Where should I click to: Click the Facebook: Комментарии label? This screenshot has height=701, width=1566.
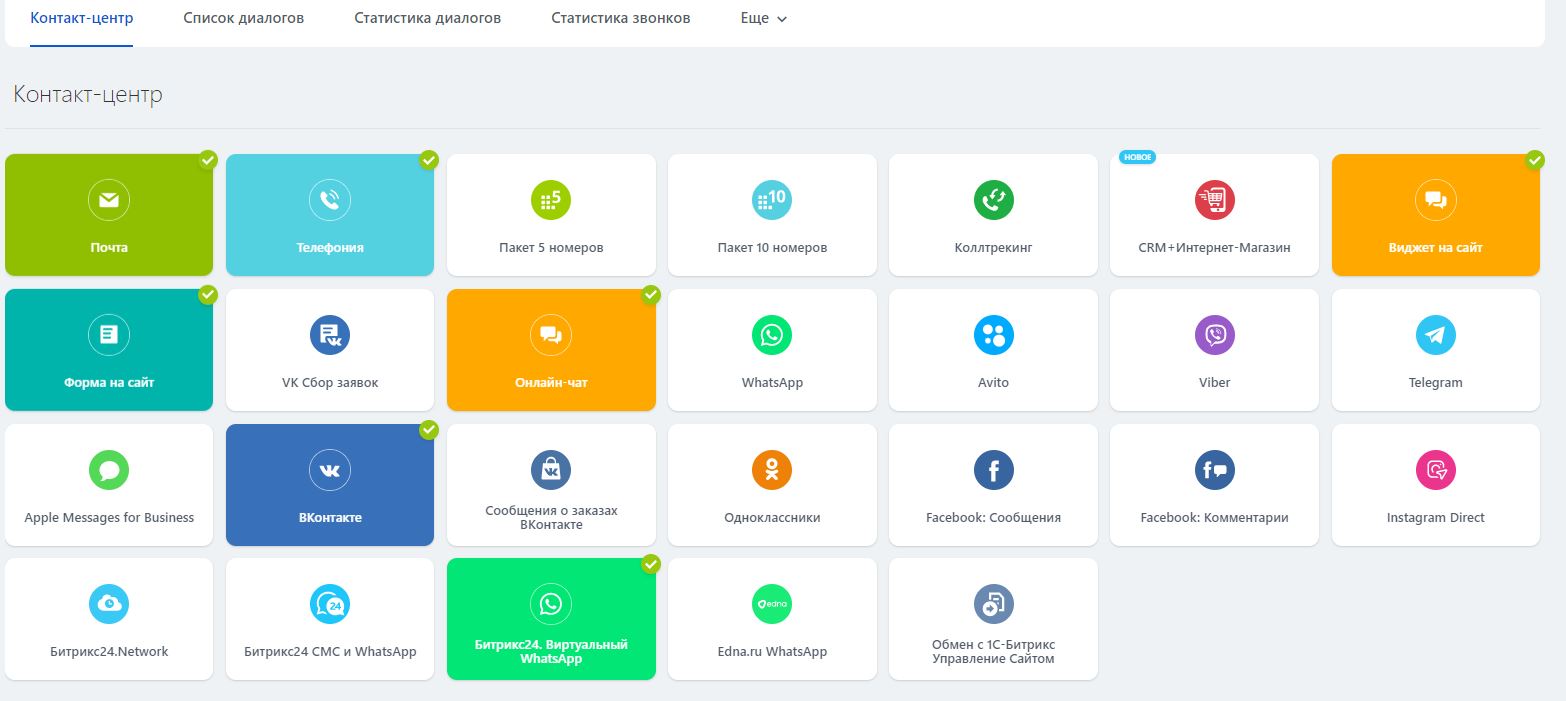click(1215, 517)
